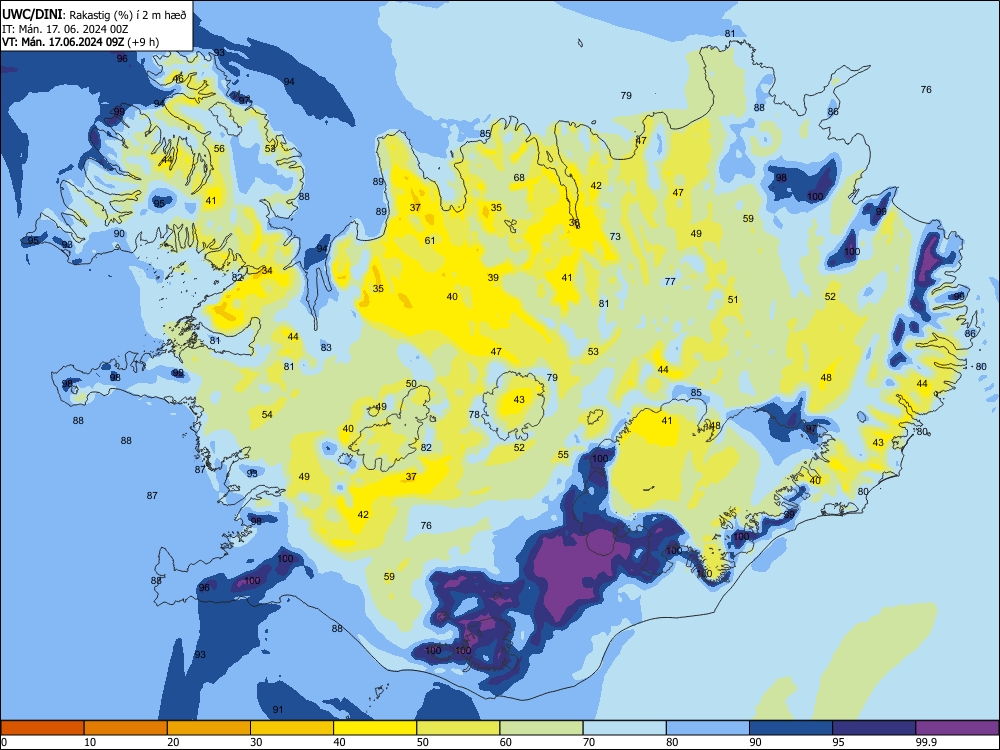Click the legend label "10" under the colour bar
The height and width of the screenshot is (750, 1000).
click(x=90, y=742)
